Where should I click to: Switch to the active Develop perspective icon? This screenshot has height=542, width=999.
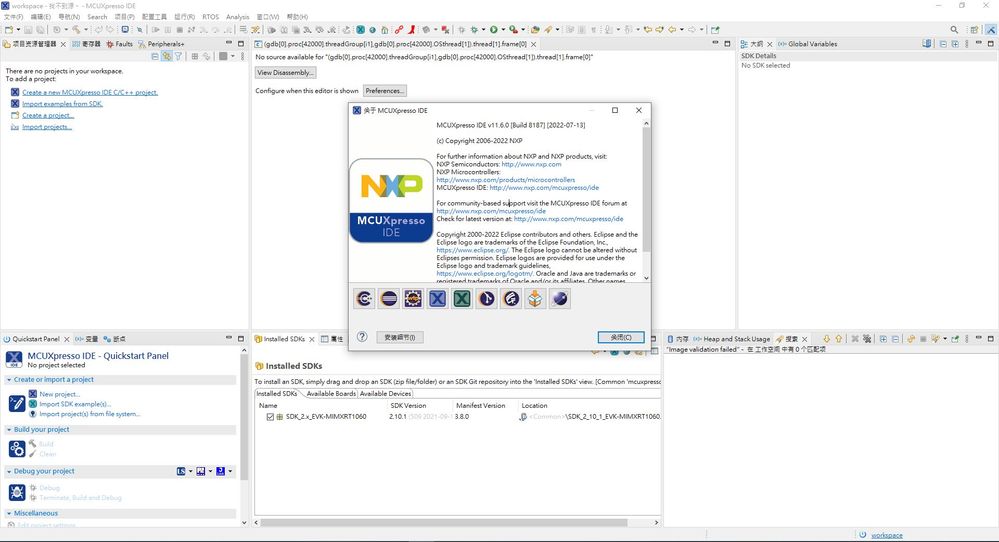pyautogui.click(x=991, y=29)
